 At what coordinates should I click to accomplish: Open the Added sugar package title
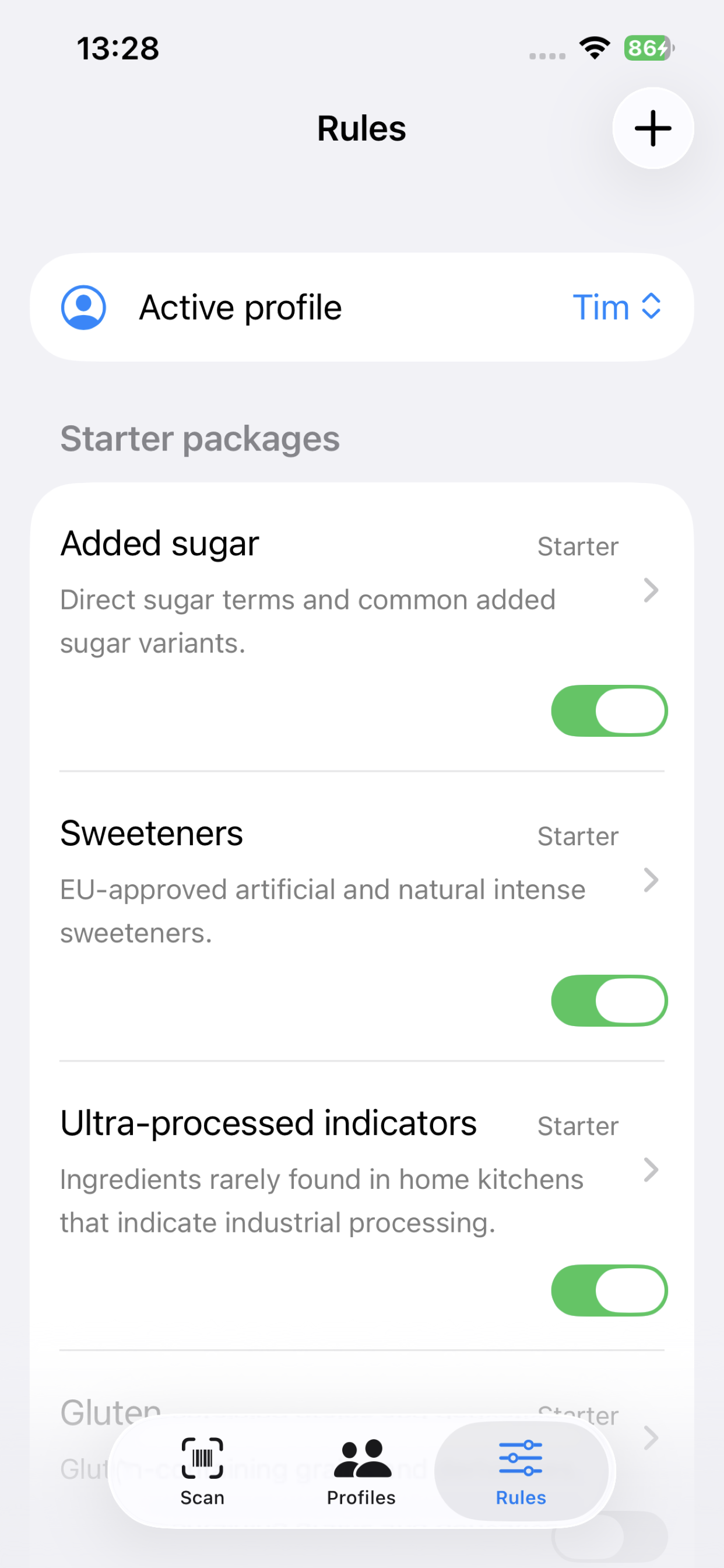pos(159,544)
